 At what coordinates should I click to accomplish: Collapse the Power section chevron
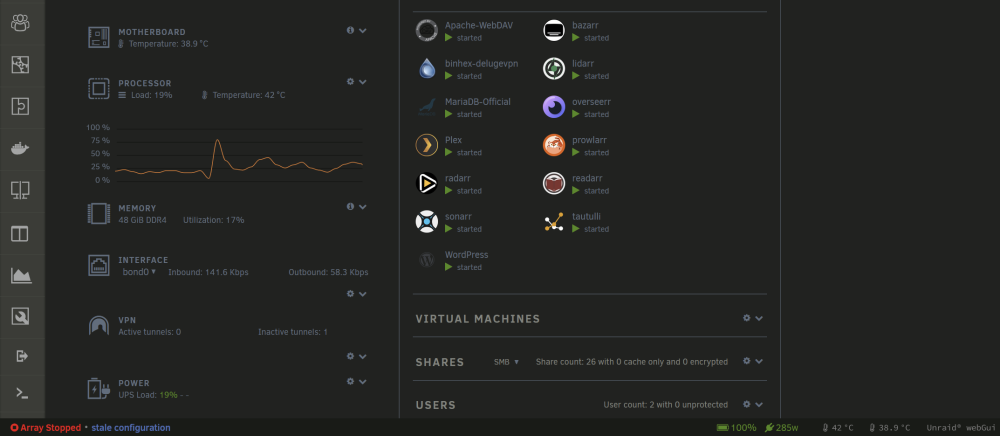(x=363, y=382)
